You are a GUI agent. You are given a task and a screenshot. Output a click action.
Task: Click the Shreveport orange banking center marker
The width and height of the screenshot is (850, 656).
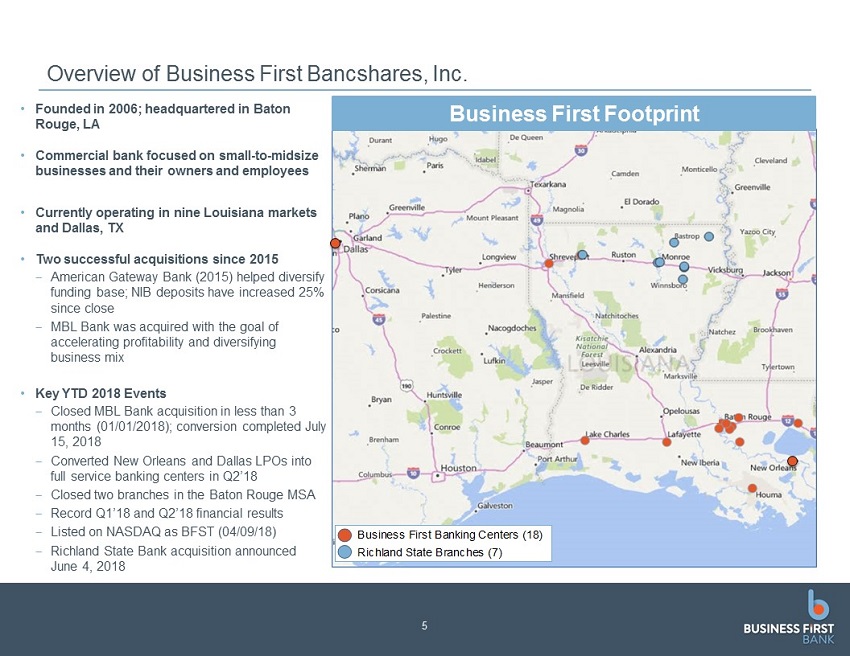pyautogui.click(x=549, y=263)
